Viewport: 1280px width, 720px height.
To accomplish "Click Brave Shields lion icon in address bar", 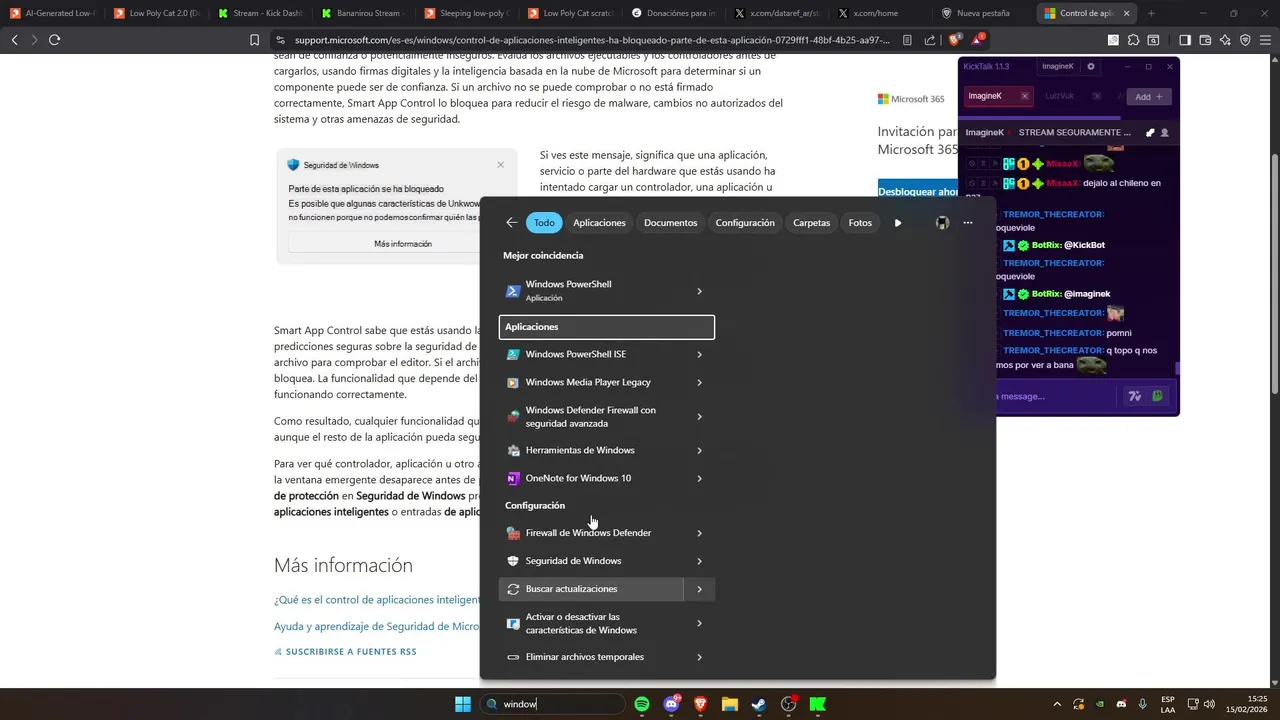I will coord(954,40).
